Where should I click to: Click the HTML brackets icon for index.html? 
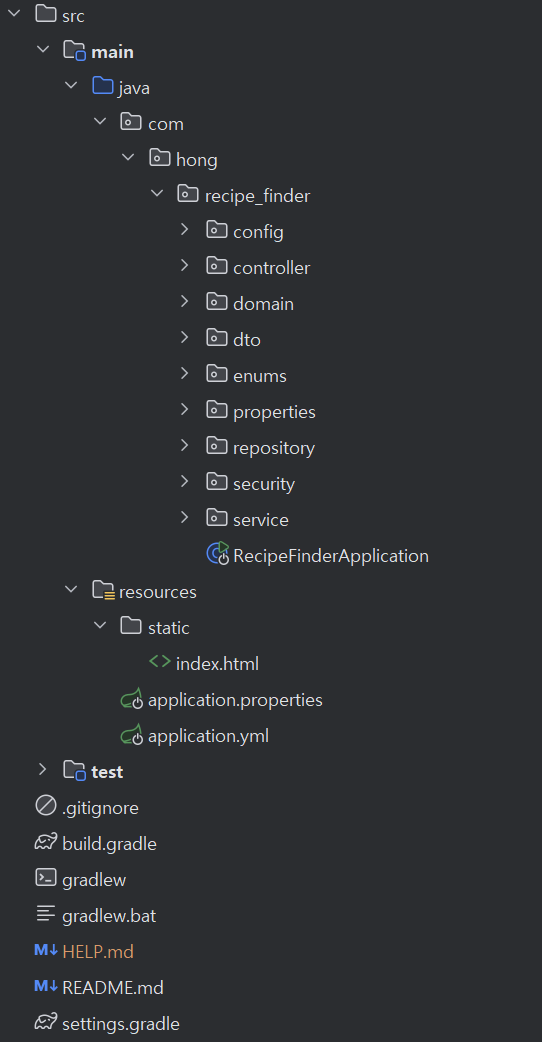(160, 662)
